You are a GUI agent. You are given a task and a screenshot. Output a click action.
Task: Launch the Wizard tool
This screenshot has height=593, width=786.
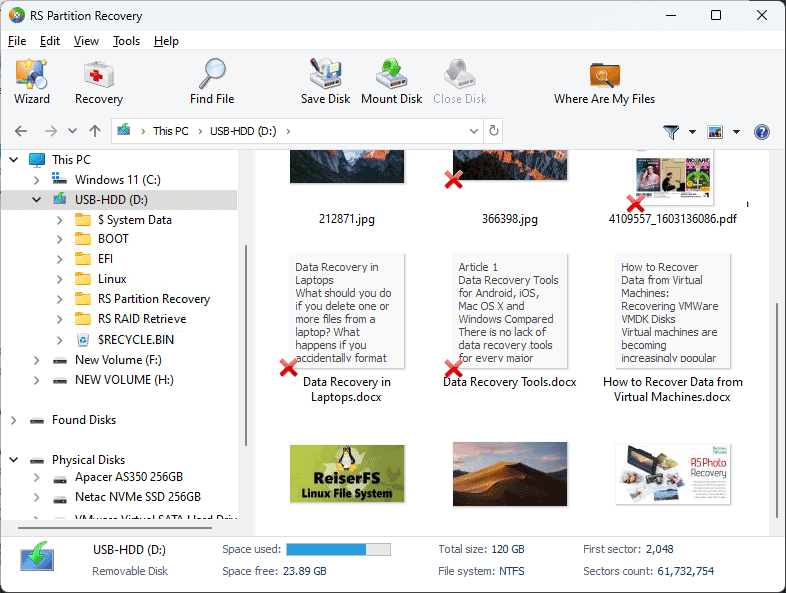click(x=32, y=81)
